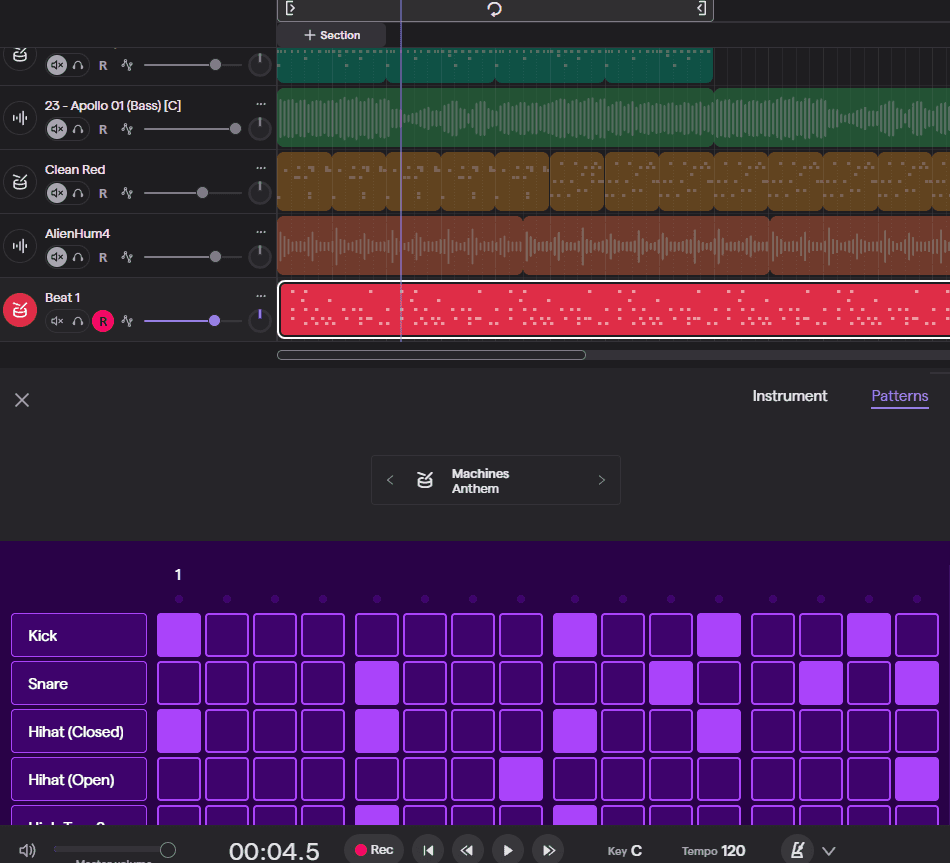Expand metronome options chevron
Image resolution: width=950 pixels, height=863 pixels.
click(x=829, y=851)
